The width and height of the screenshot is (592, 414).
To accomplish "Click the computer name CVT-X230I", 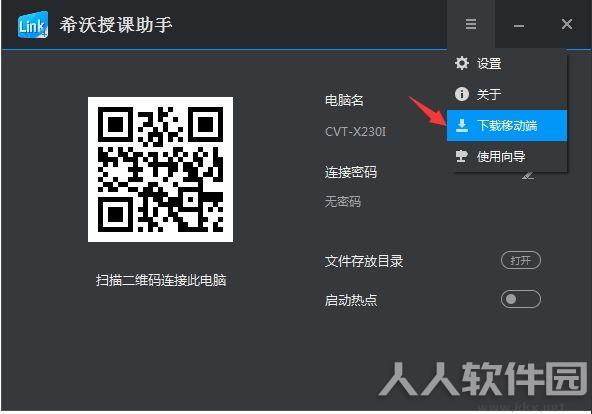I will tap(355, 132).
